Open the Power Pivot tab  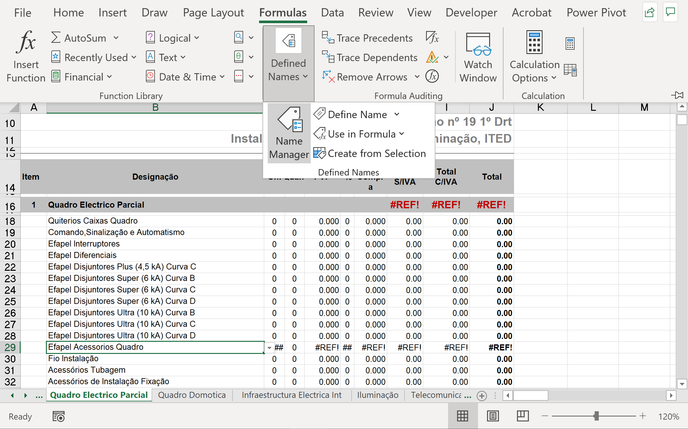(x=596, y=13)
